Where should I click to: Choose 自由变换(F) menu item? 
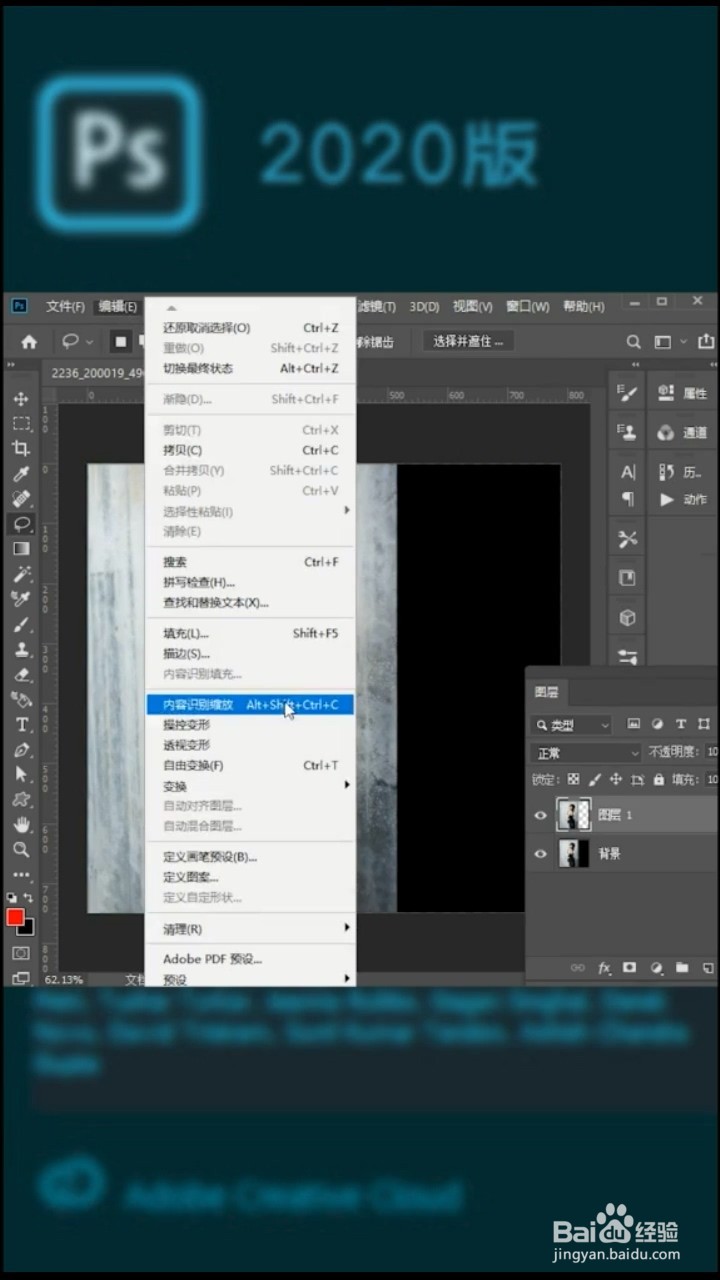[251, 766]
